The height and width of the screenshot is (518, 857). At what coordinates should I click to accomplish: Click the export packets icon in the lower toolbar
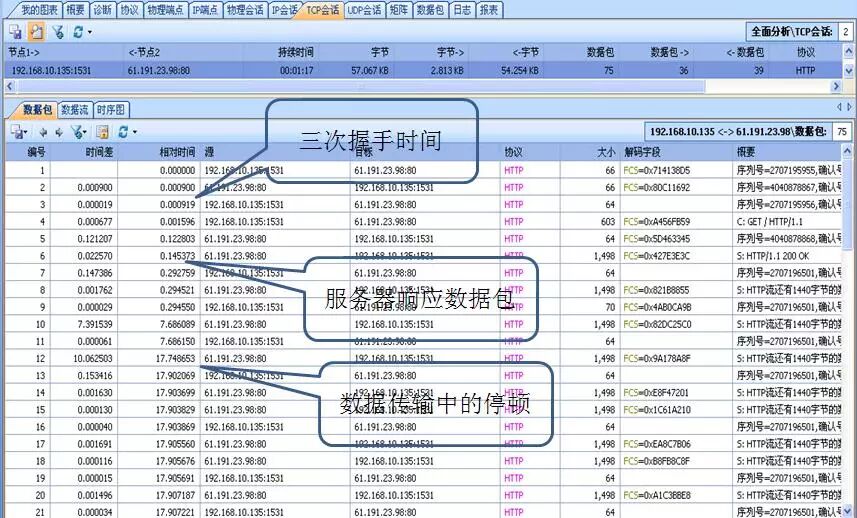coord(17,132)
